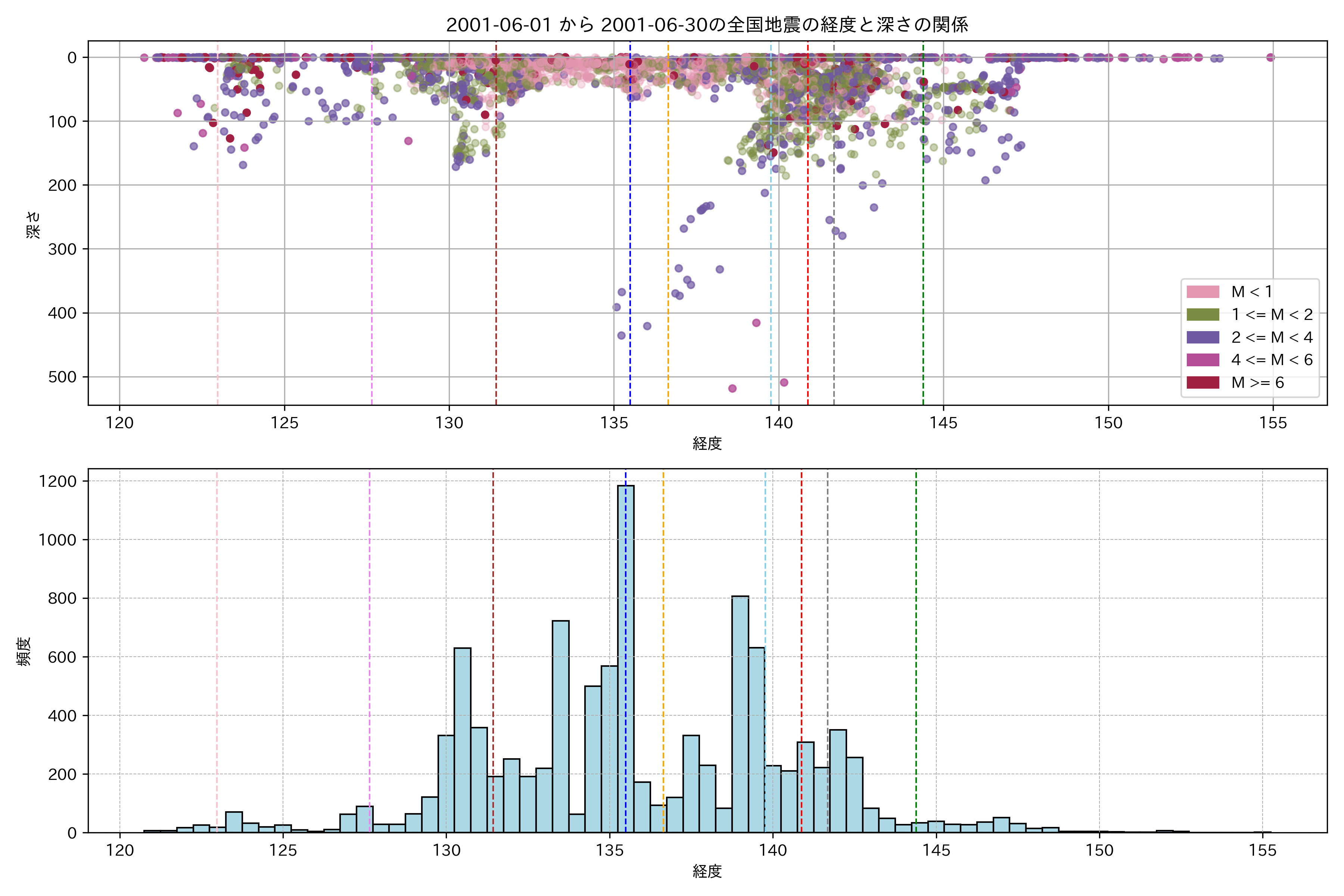Click the 頻度 y-axis label
This screenshot has width=1344, height=896.
(24, 651)
